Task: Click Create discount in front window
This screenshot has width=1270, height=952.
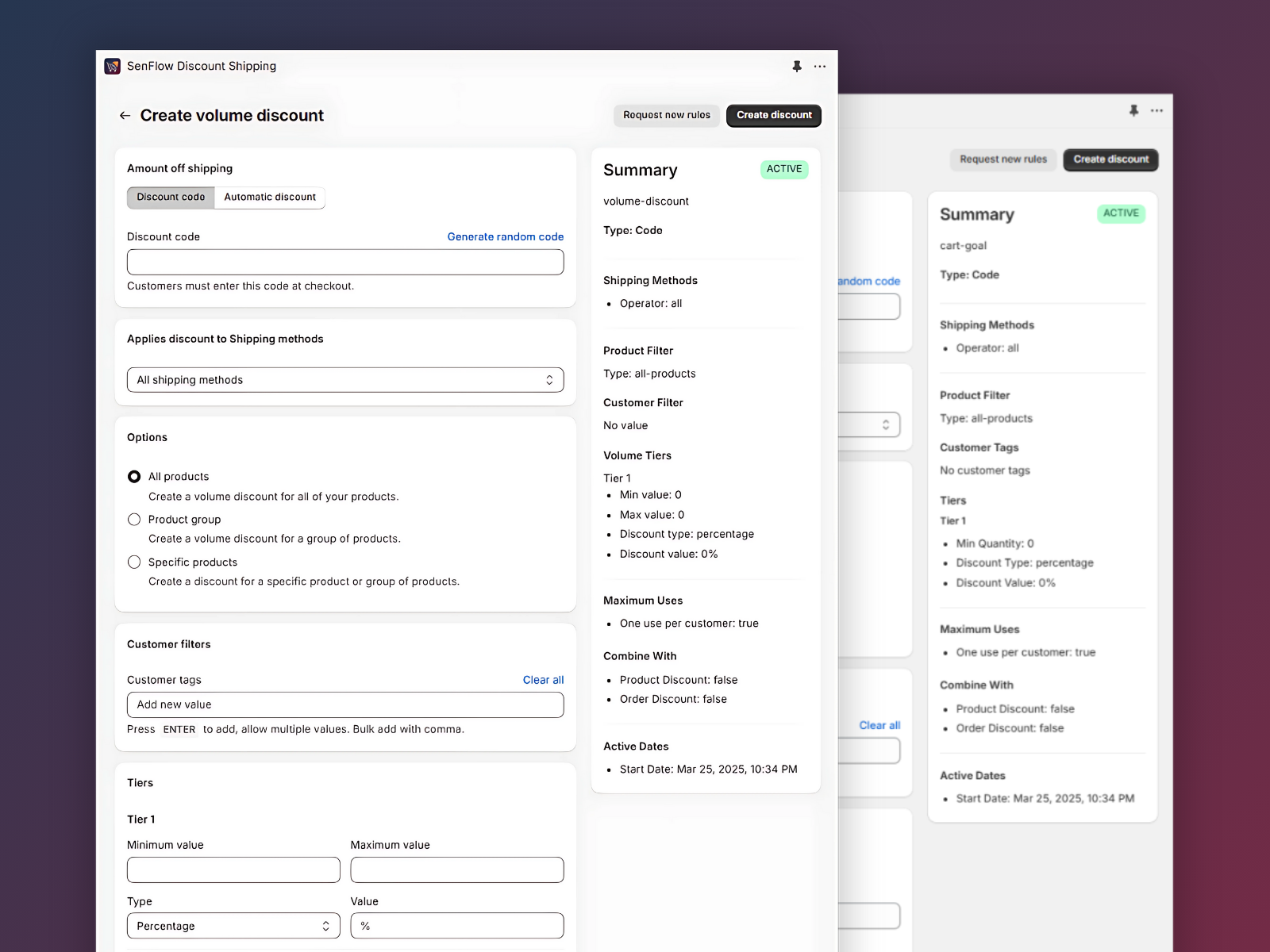Action: 774,116
